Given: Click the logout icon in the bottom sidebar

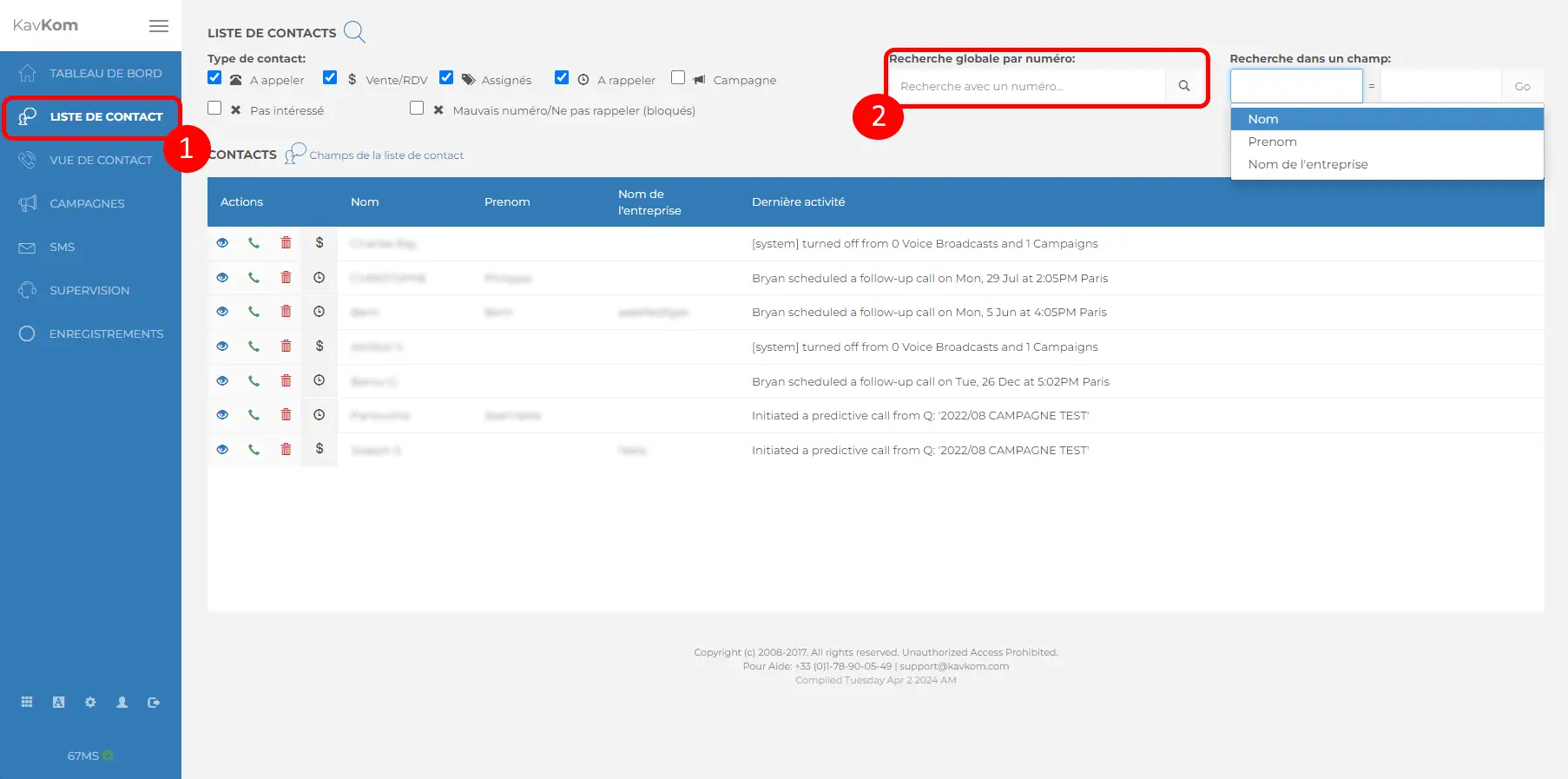Looking at the screenshot, I should 154,703.
